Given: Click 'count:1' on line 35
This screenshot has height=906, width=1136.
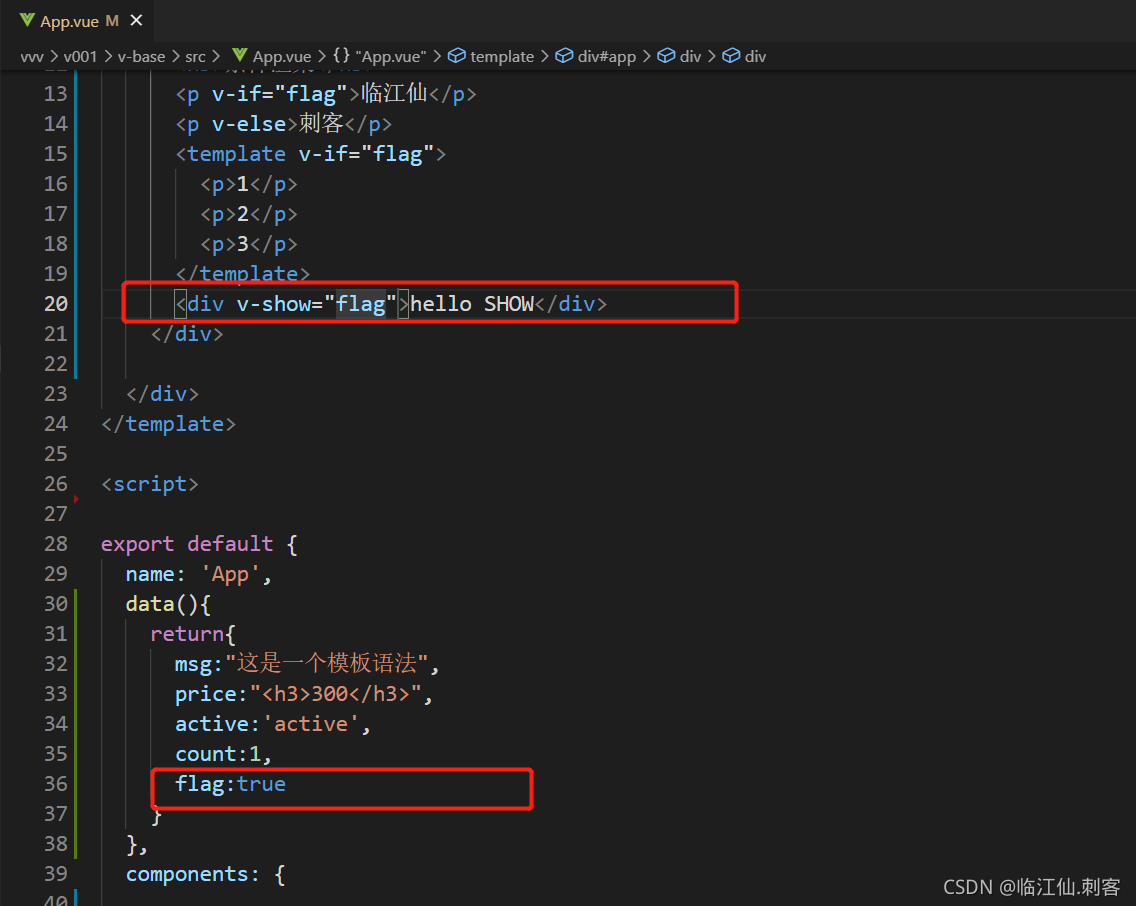Looking at the screenshot, I should [218, 754].
